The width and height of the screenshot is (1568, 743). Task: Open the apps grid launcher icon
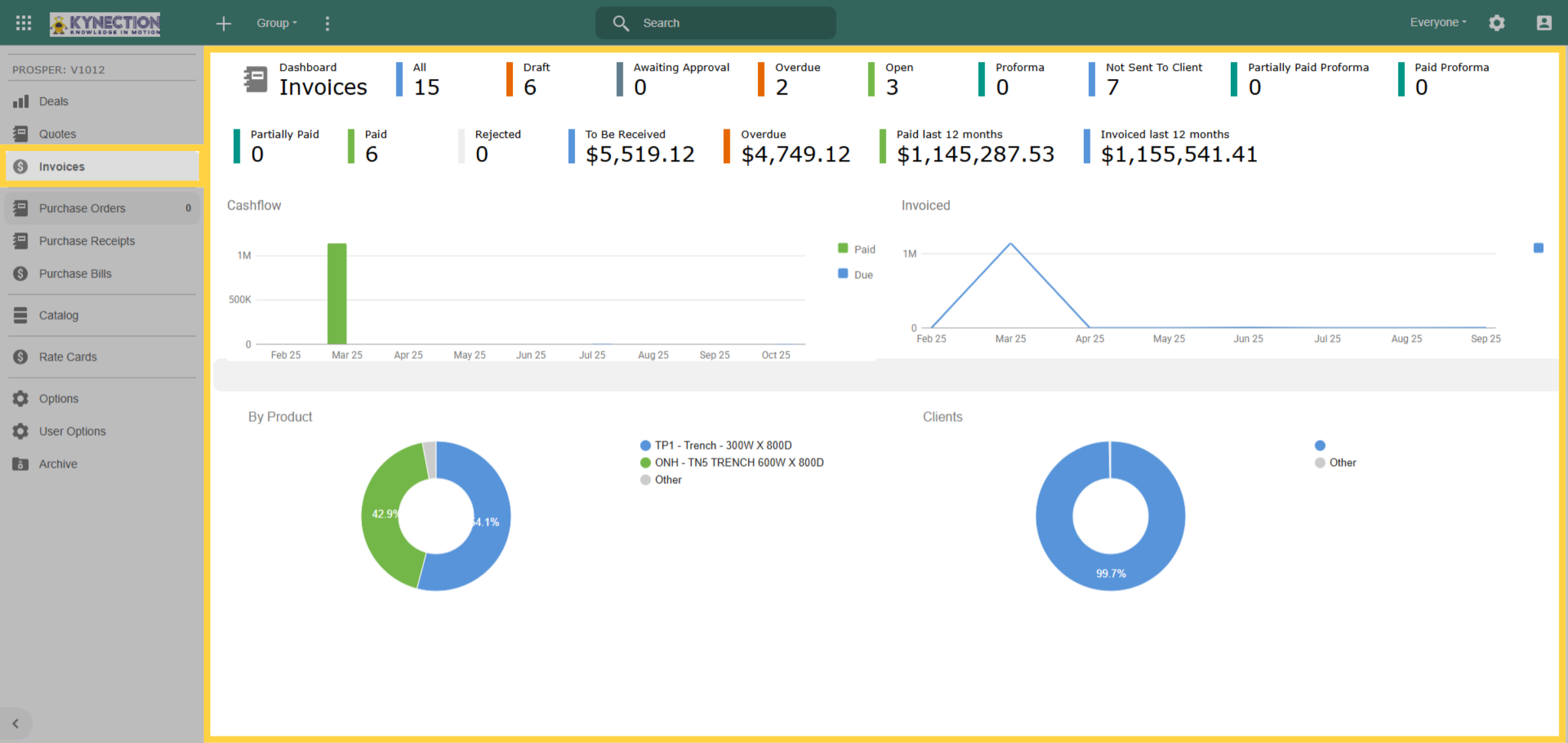click(x=24, y=24)
